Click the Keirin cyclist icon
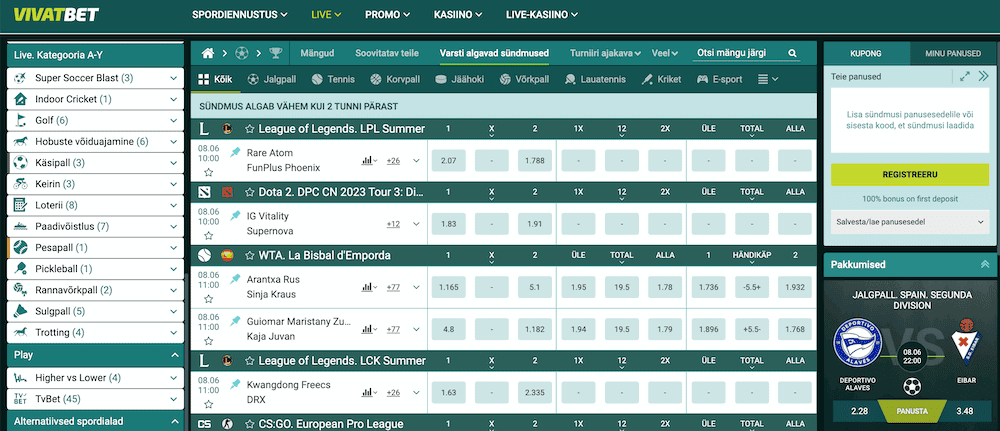1000x431 pixels. 20,184
